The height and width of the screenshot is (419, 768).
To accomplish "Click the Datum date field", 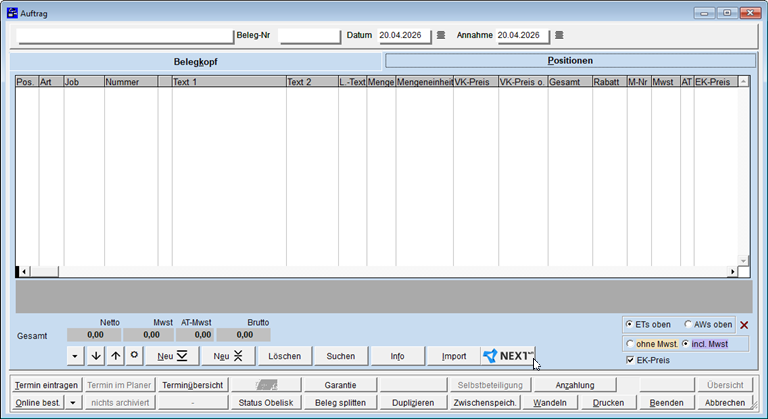I will click(x=404, y=36).
